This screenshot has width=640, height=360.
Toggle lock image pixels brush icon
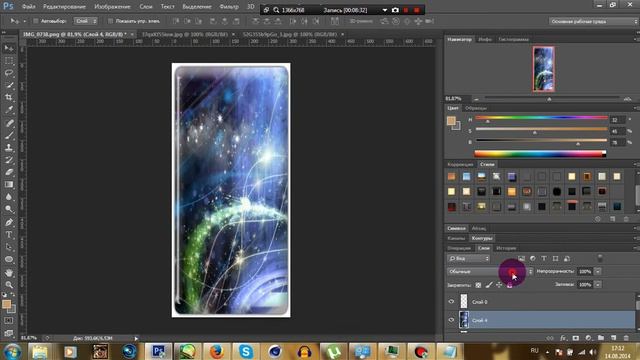489,285
